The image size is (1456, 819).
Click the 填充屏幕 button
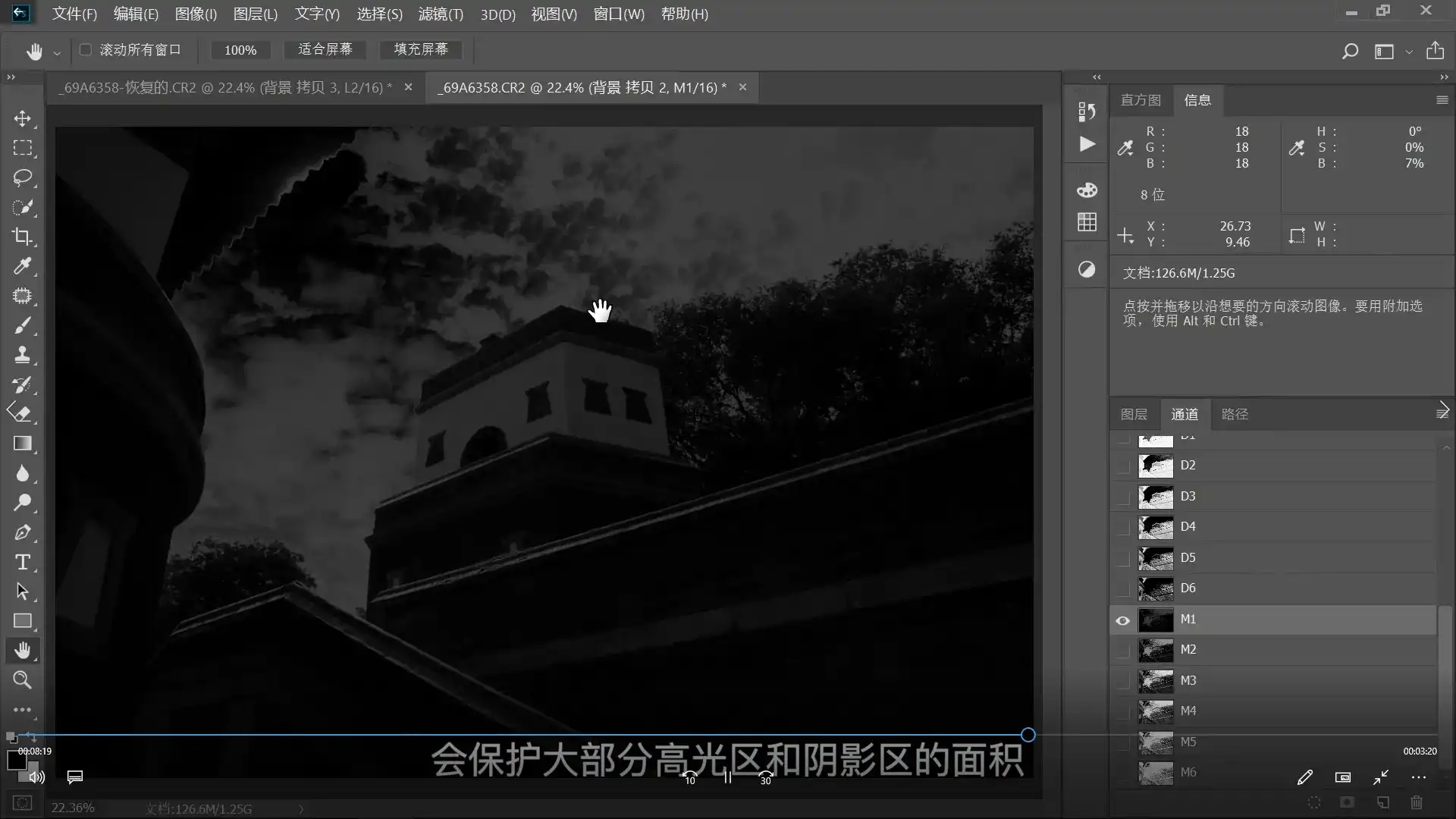tap(420, 49)
